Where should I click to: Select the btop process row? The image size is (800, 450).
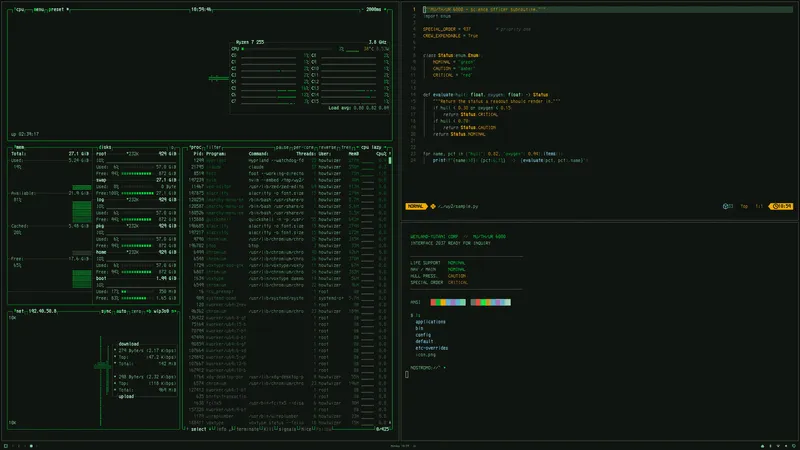[289, 245]
